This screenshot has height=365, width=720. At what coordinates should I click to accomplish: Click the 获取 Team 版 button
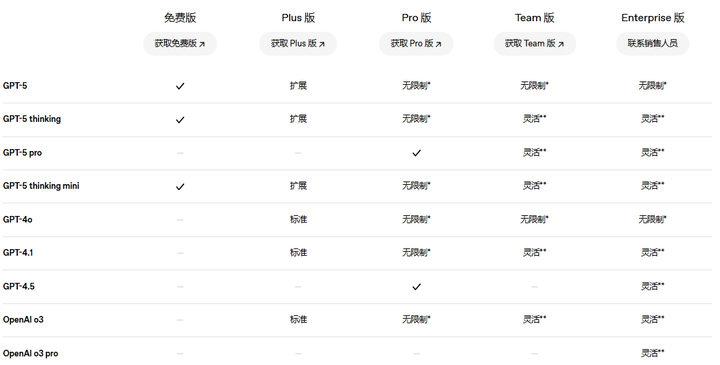click(534, 44)
